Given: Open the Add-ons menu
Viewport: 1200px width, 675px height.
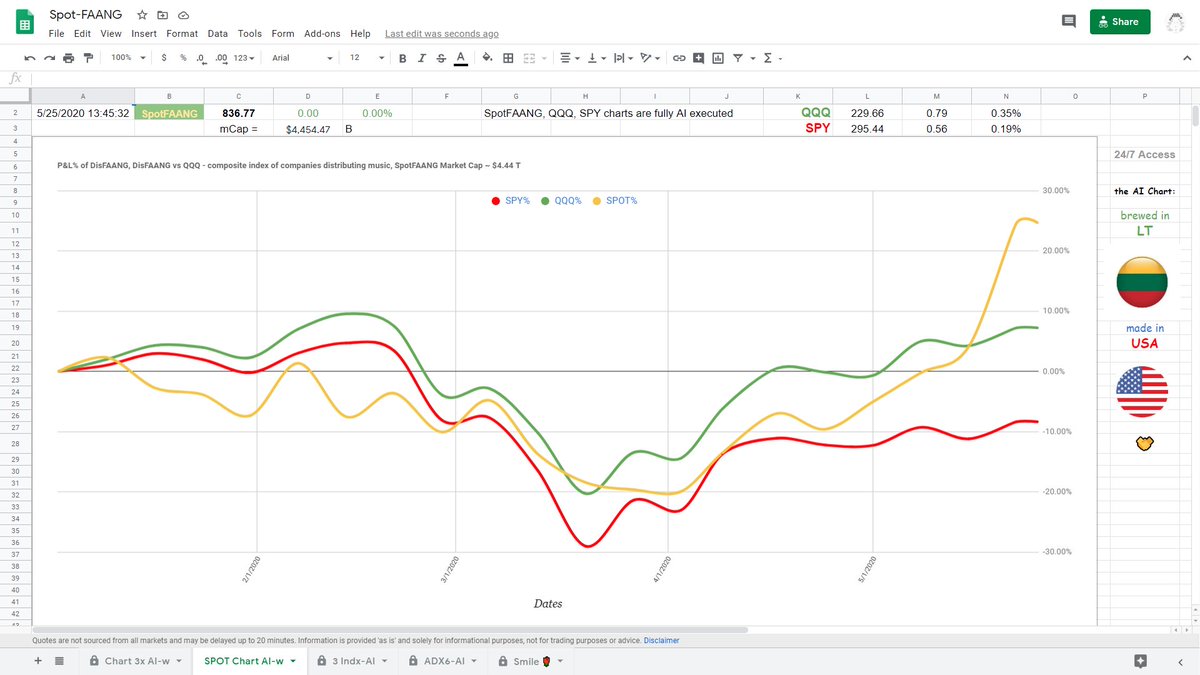Looking at the screenshot, I should point(322,34).
